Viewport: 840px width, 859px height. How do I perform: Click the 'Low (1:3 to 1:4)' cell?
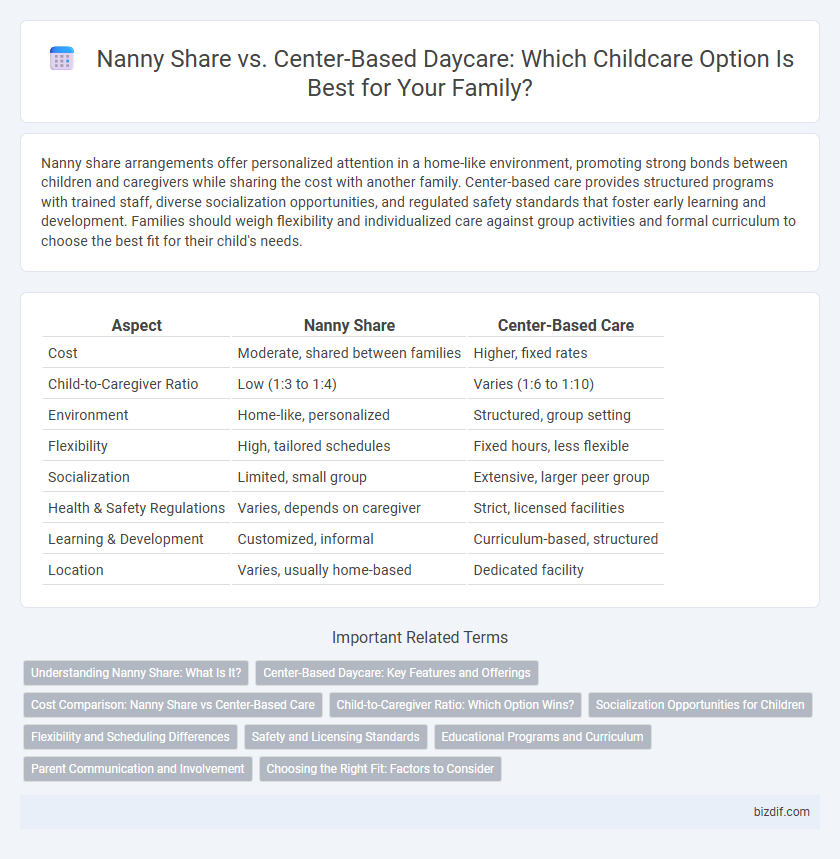[349, 384]
